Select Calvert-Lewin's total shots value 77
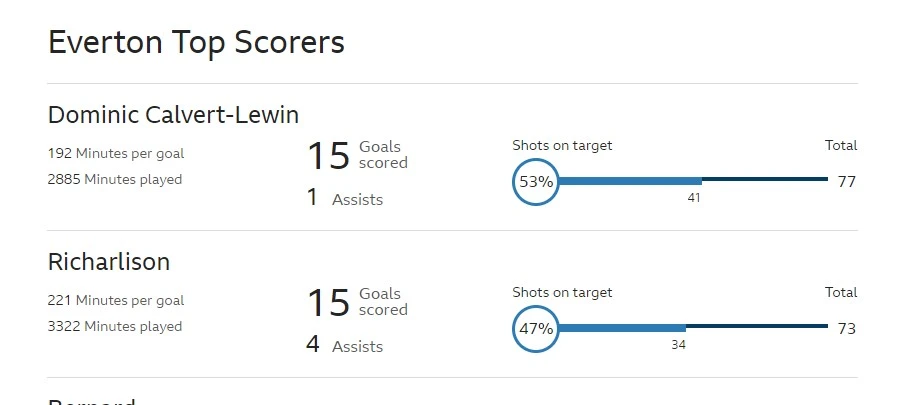 pyautogui.click(x=846, y=181)
